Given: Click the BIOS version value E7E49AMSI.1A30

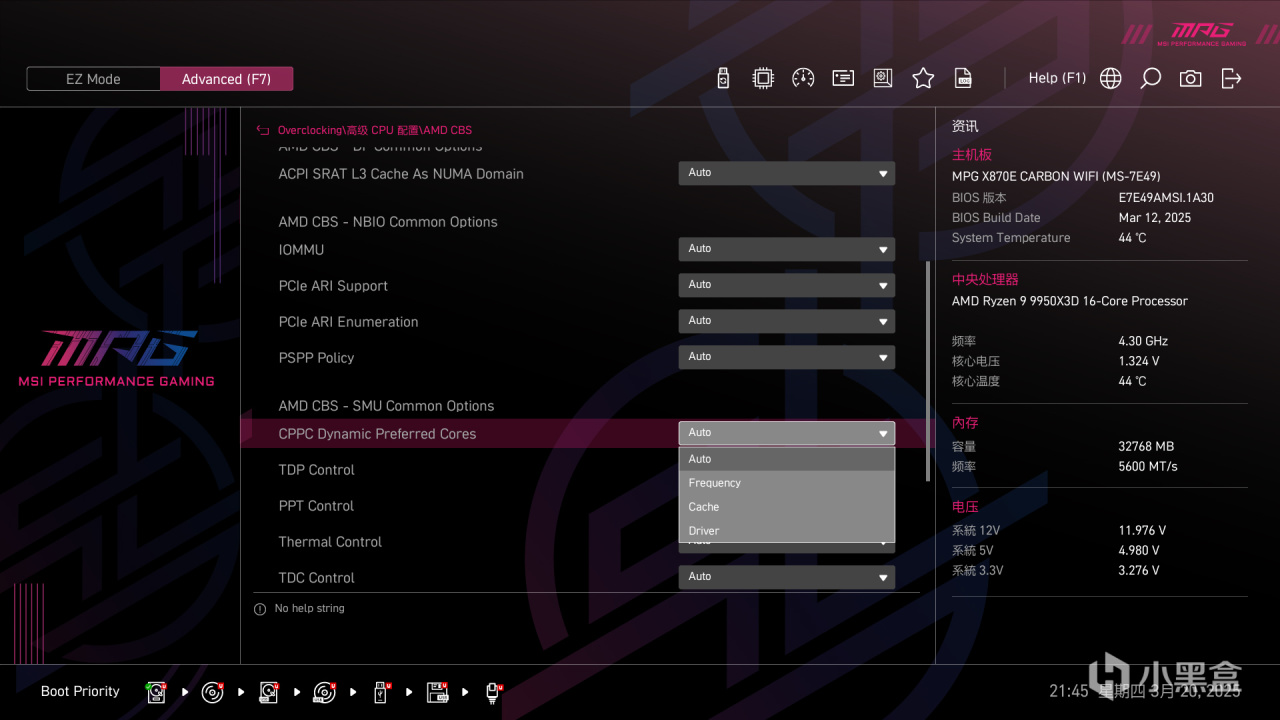Looking at the screenshot, I should point(1166,198).
